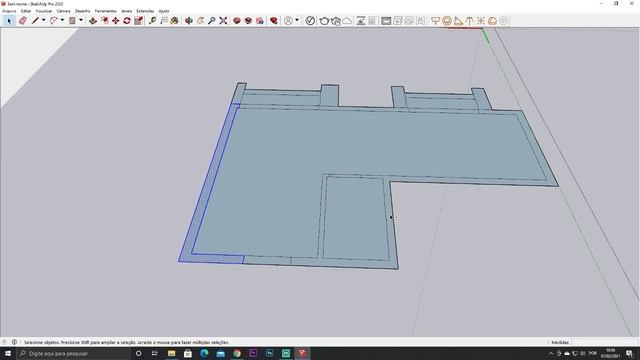Click the orange triangle ruler plugin icon
Image resolution: width=640 pixels, height=360 pixels.
[x=458, y=20]
